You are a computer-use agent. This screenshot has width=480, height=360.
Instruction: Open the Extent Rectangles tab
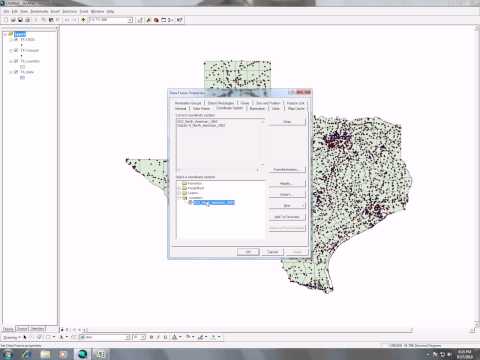click(x=221, y=103)
